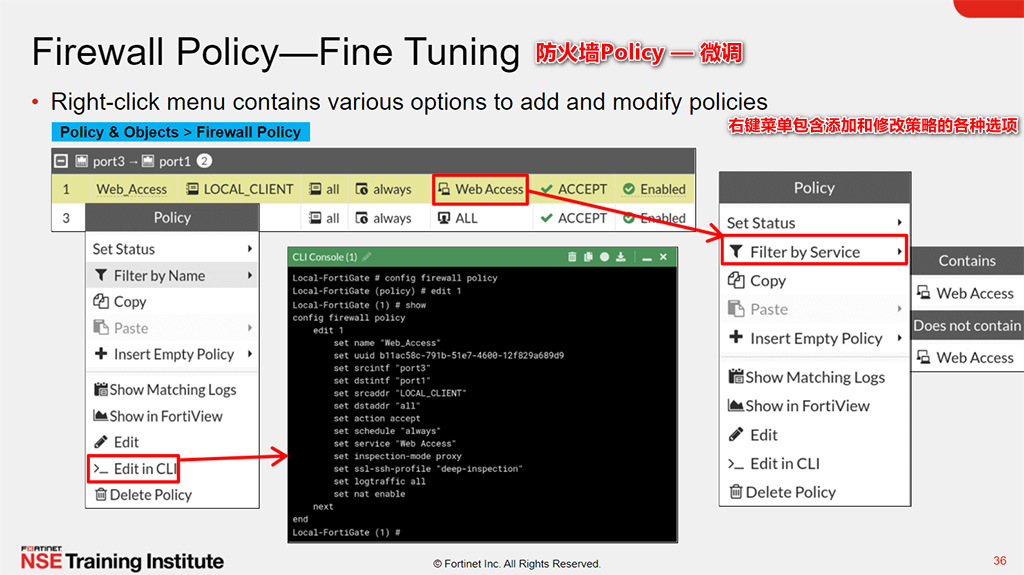
Task: Click Copy in the right Policy menu
Action: pos(814,280)
